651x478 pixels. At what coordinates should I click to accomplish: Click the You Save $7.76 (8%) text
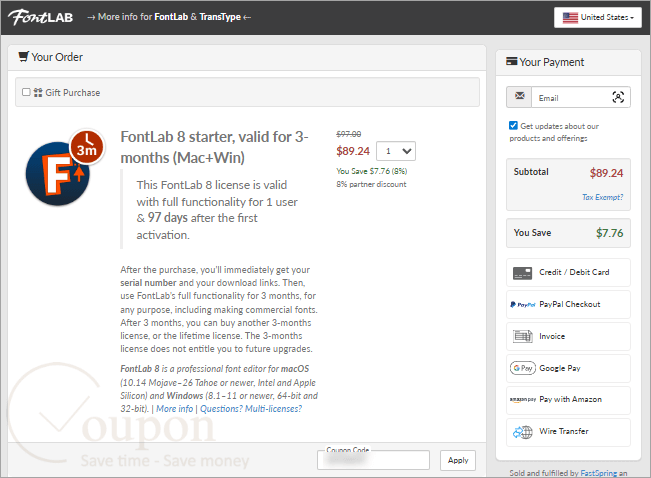point(372,171)
